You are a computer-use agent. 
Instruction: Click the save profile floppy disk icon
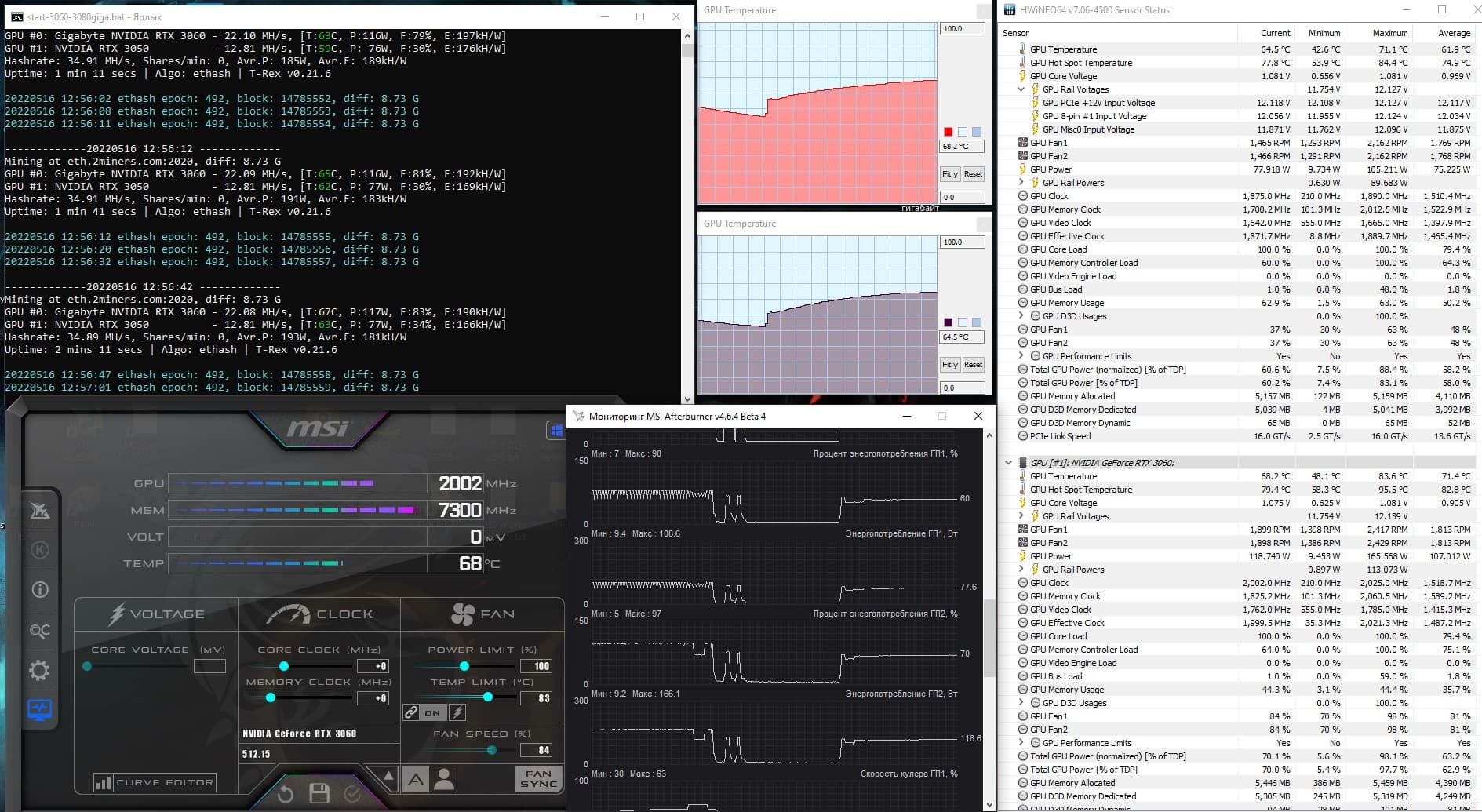click(x=319, y=793)
